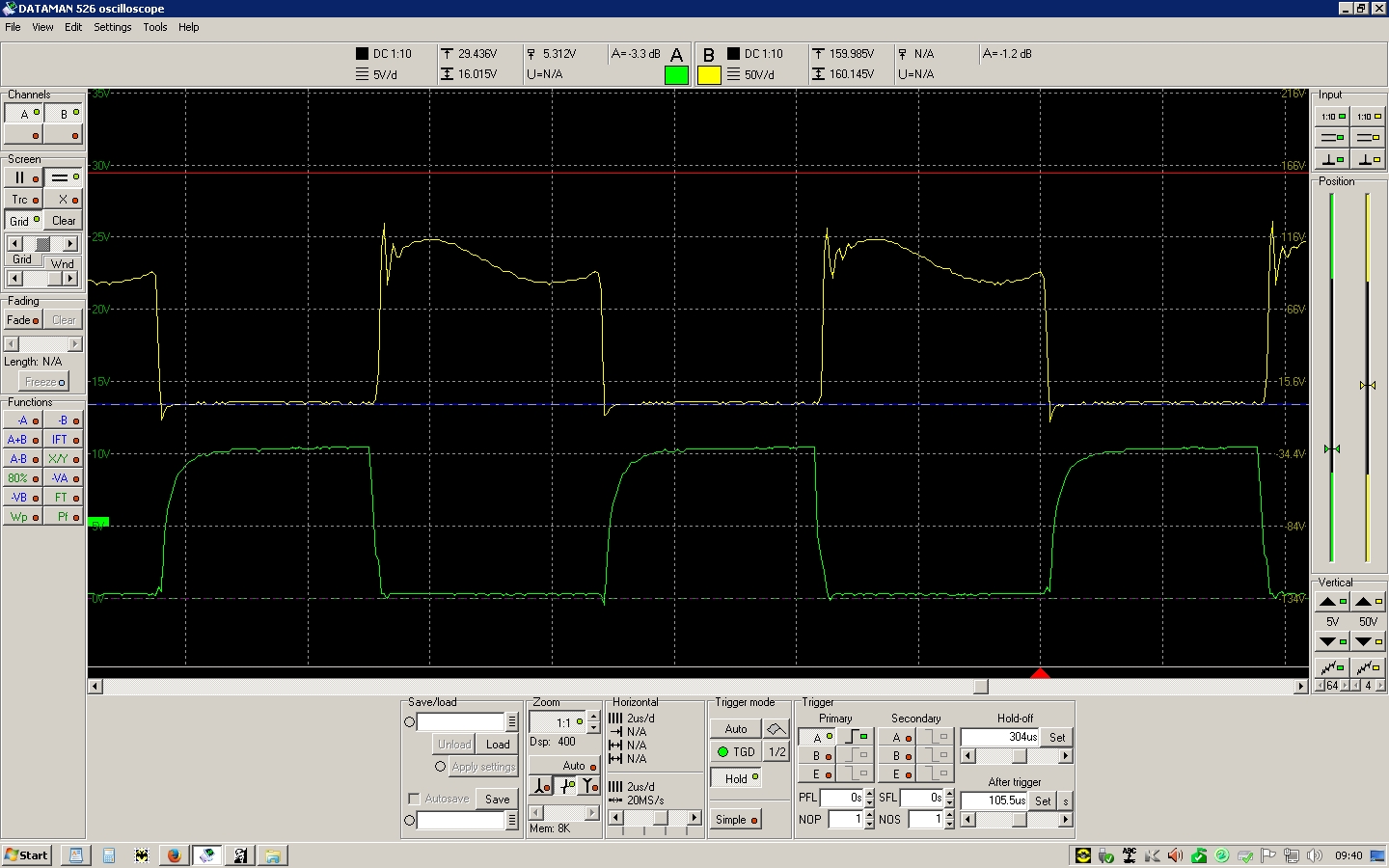Click the Load button
1389x868 pixels.
coord(498,745)
